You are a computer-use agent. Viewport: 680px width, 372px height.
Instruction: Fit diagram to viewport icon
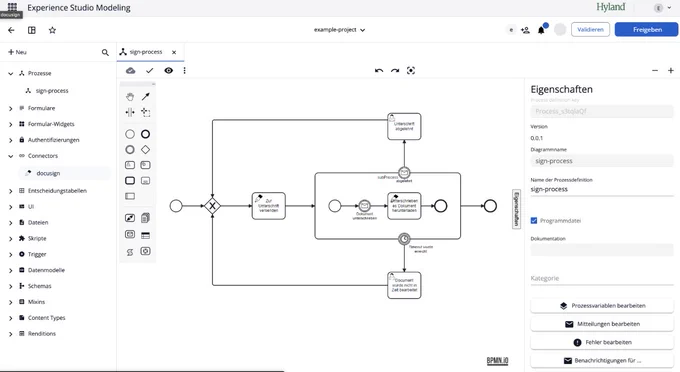pos(411,70)
